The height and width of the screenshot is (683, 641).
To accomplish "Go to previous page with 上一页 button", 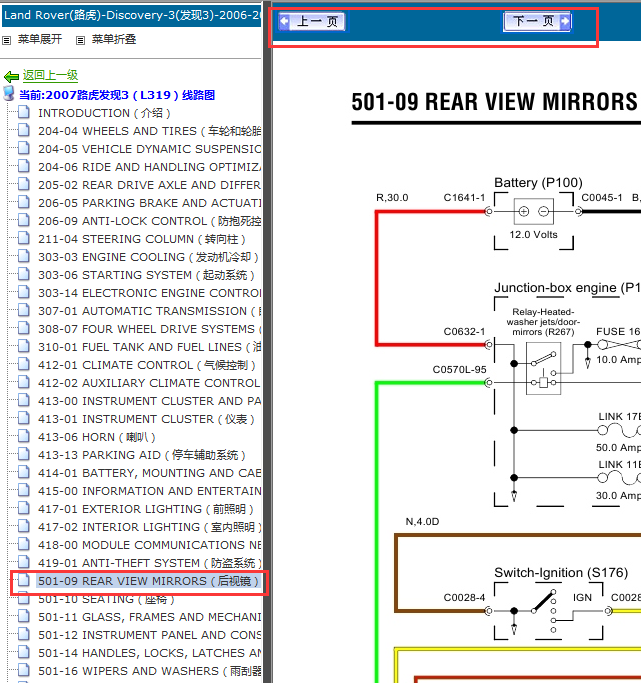I will 312,21.
